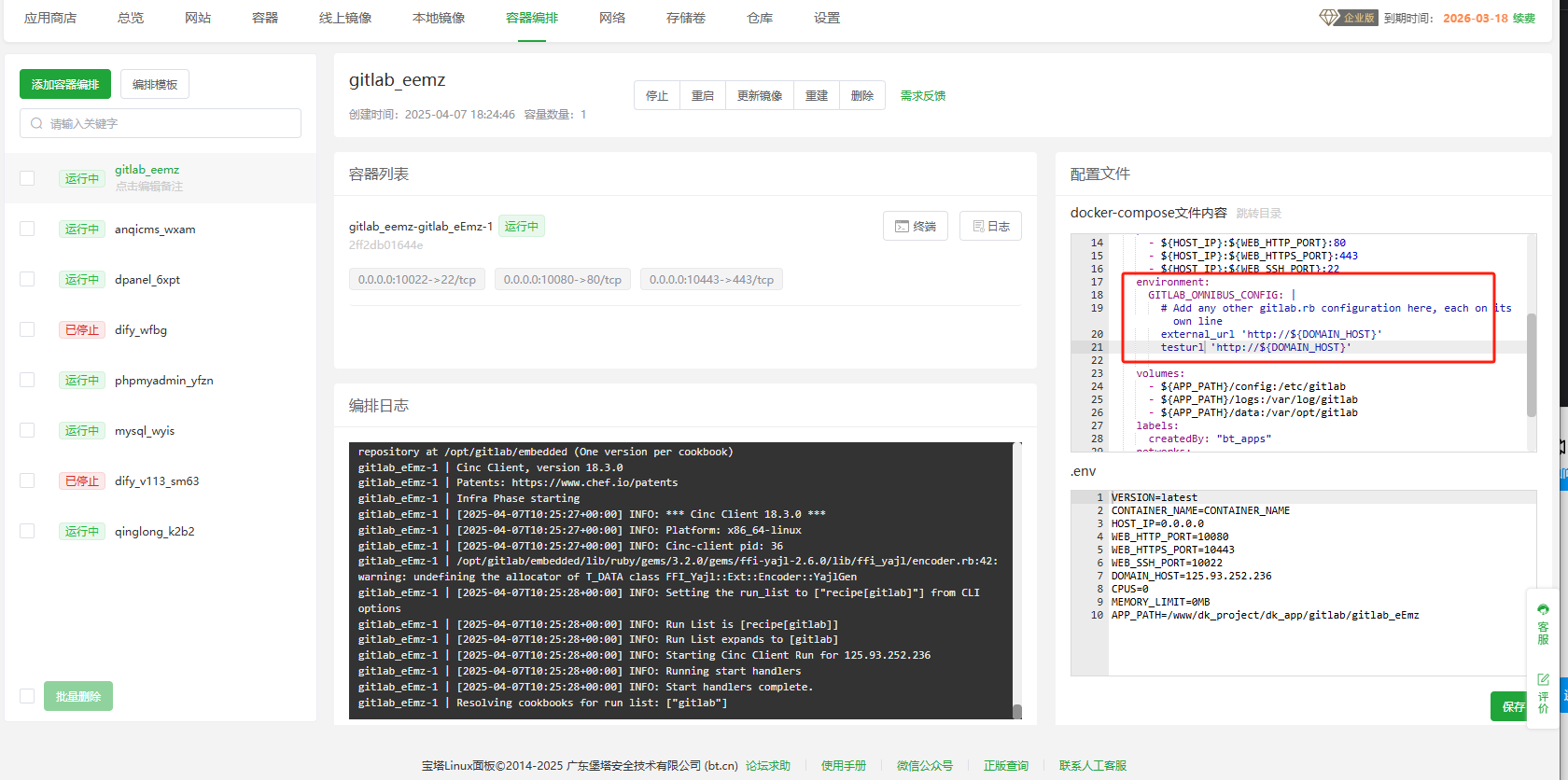Open the 设置 tab
This screenshot has height=780, width=1568.
(827, 18)
